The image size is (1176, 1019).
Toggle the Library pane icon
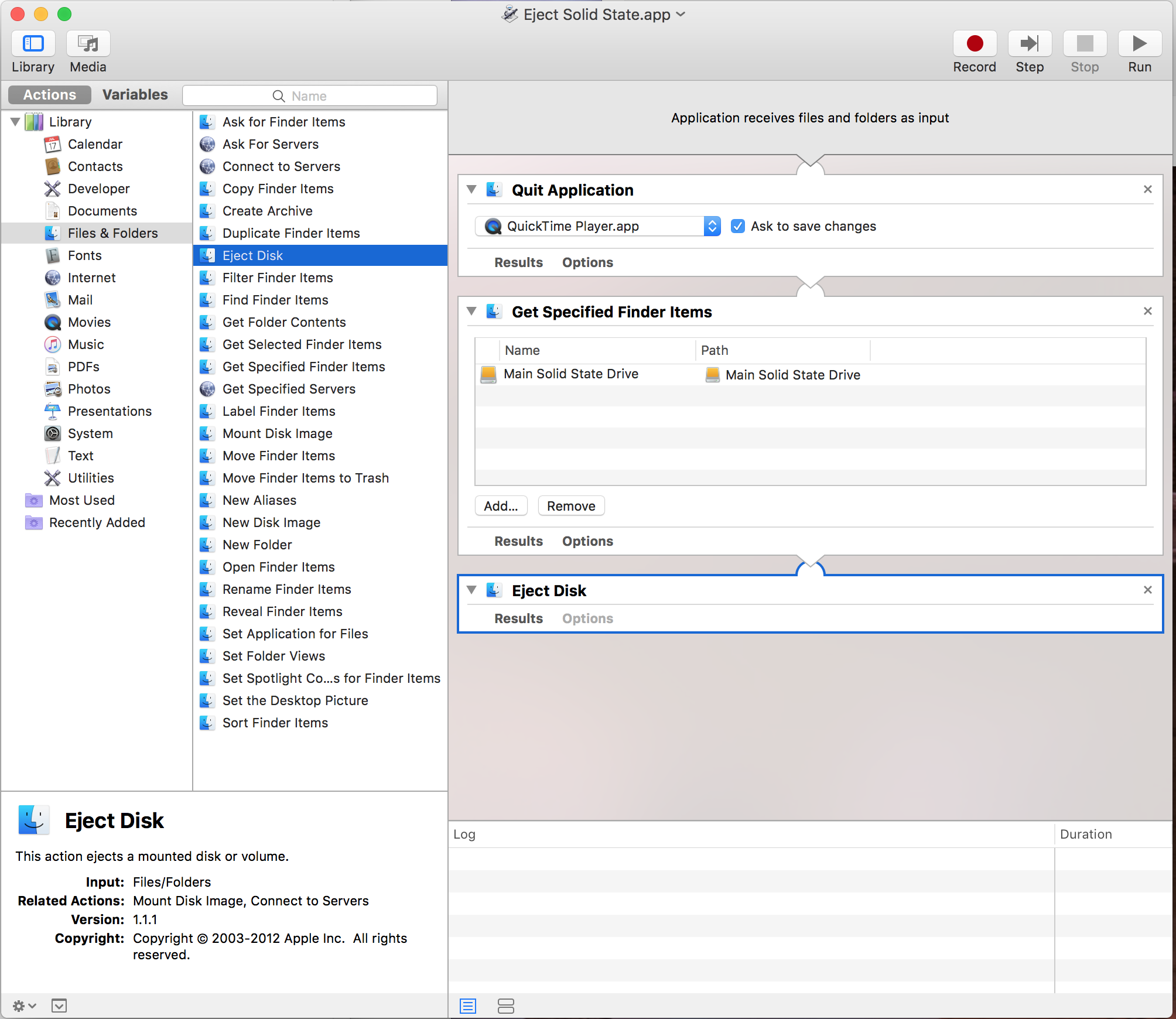tap(33, 44)
